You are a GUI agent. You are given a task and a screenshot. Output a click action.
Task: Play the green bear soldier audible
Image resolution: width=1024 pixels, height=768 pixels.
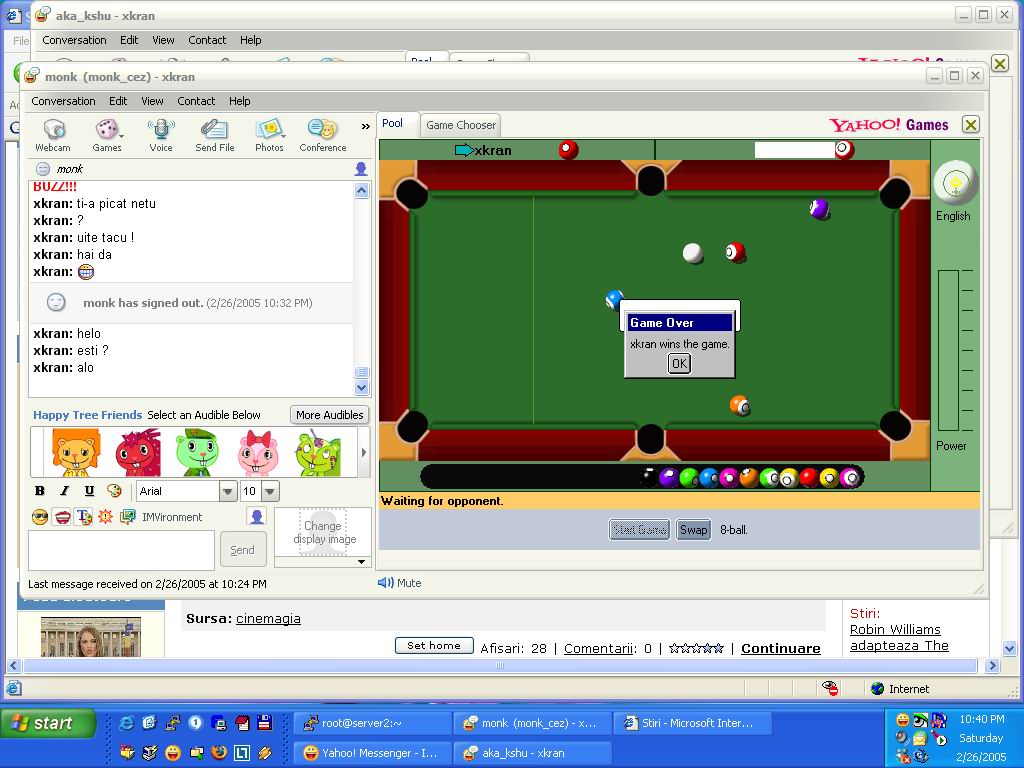(x=197, y=452)
